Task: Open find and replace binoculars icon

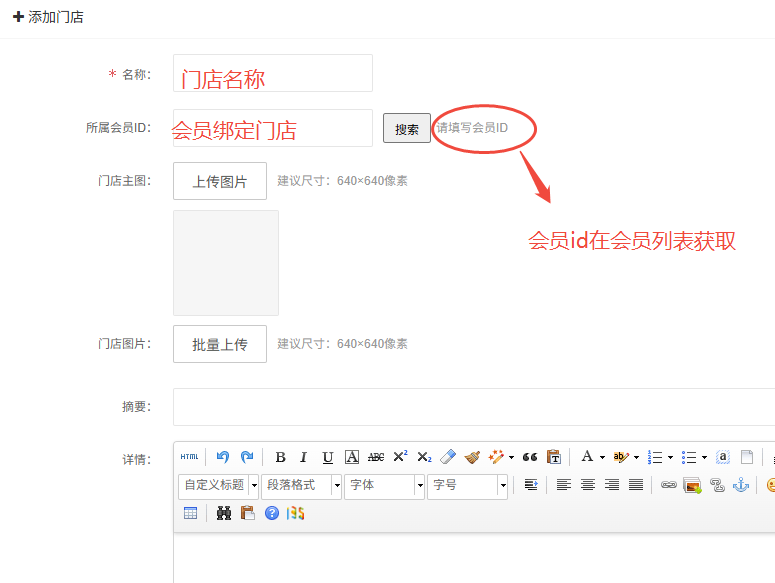Action: (x=224, y=513)
